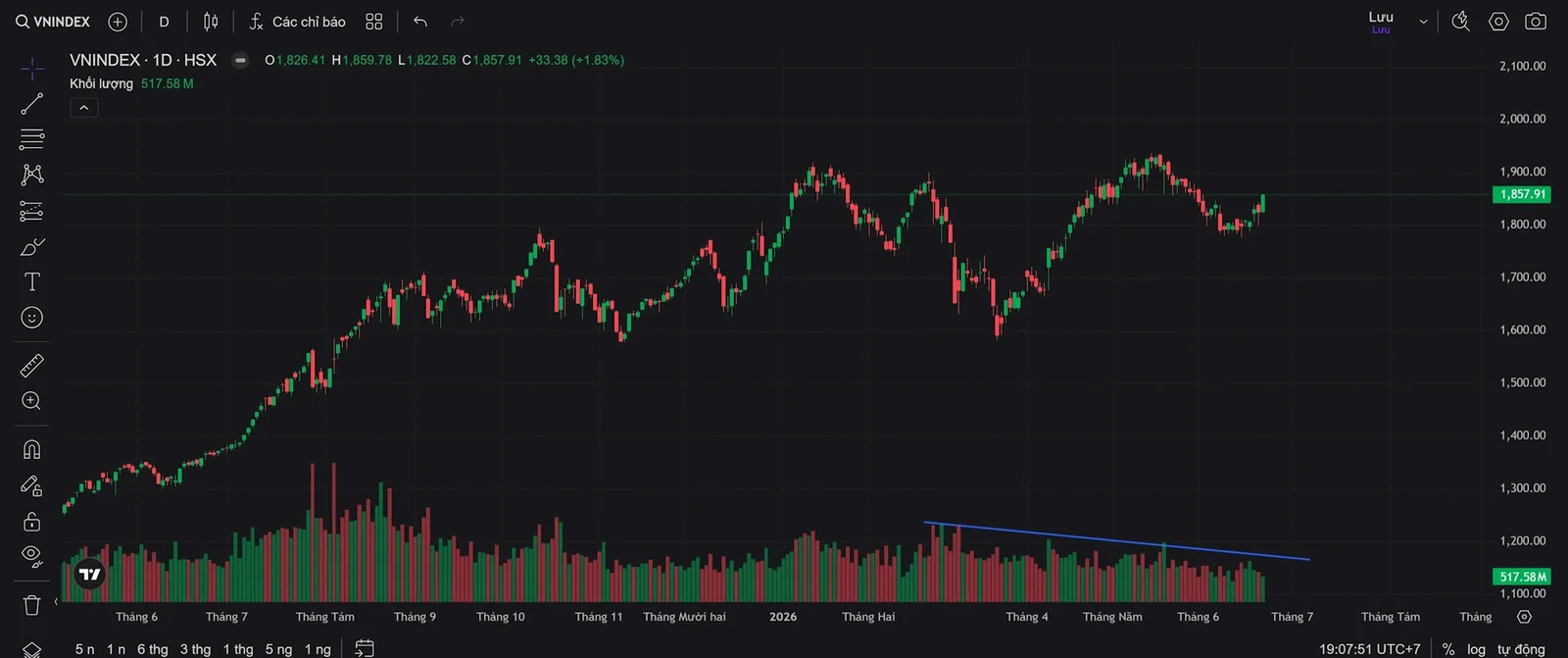
Task: Select the 1 thg time range
Action: (238, 649)
